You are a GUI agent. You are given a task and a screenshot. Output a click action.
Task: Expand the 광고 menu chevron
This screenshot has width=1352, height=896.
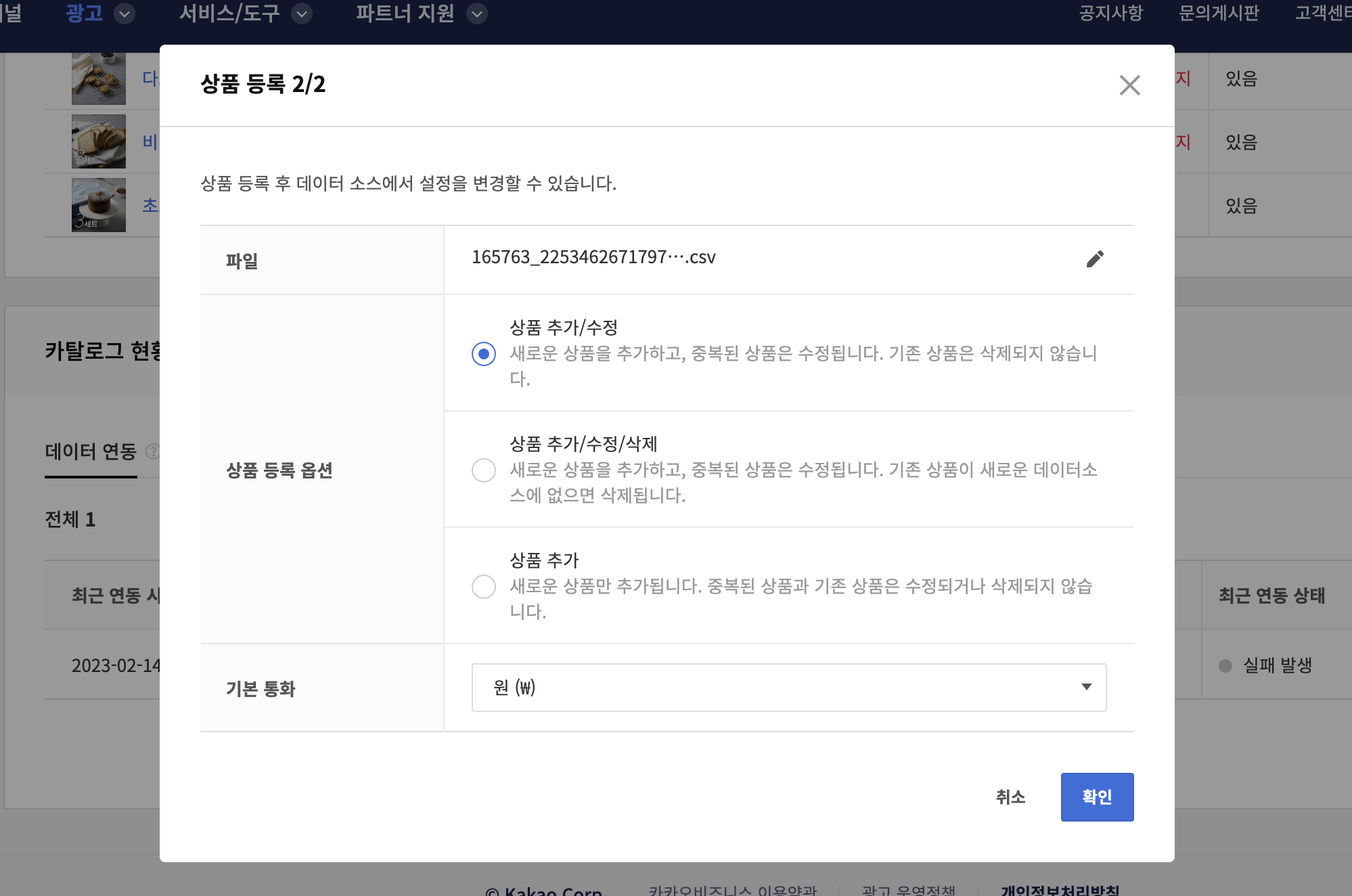point(125,14)
